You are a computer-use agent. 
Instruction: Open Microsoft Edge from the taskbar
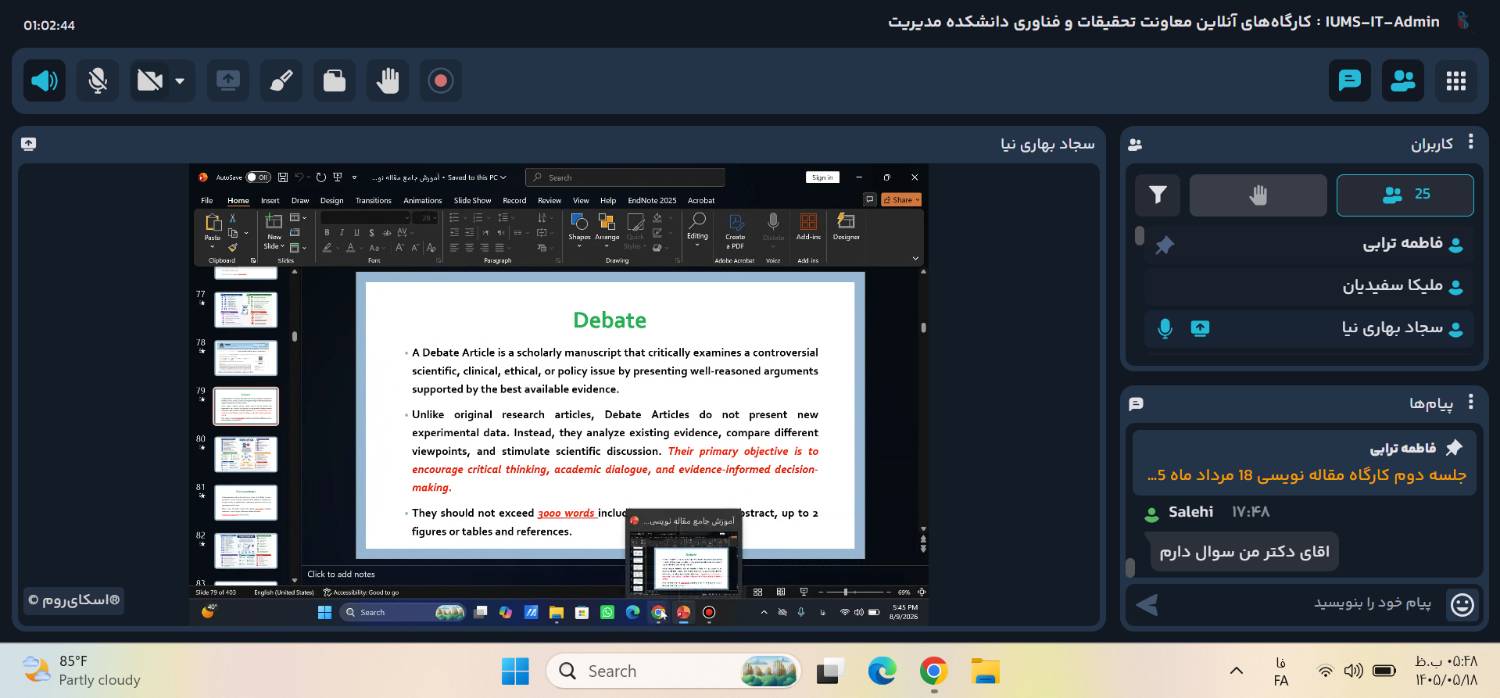[882, 671]
